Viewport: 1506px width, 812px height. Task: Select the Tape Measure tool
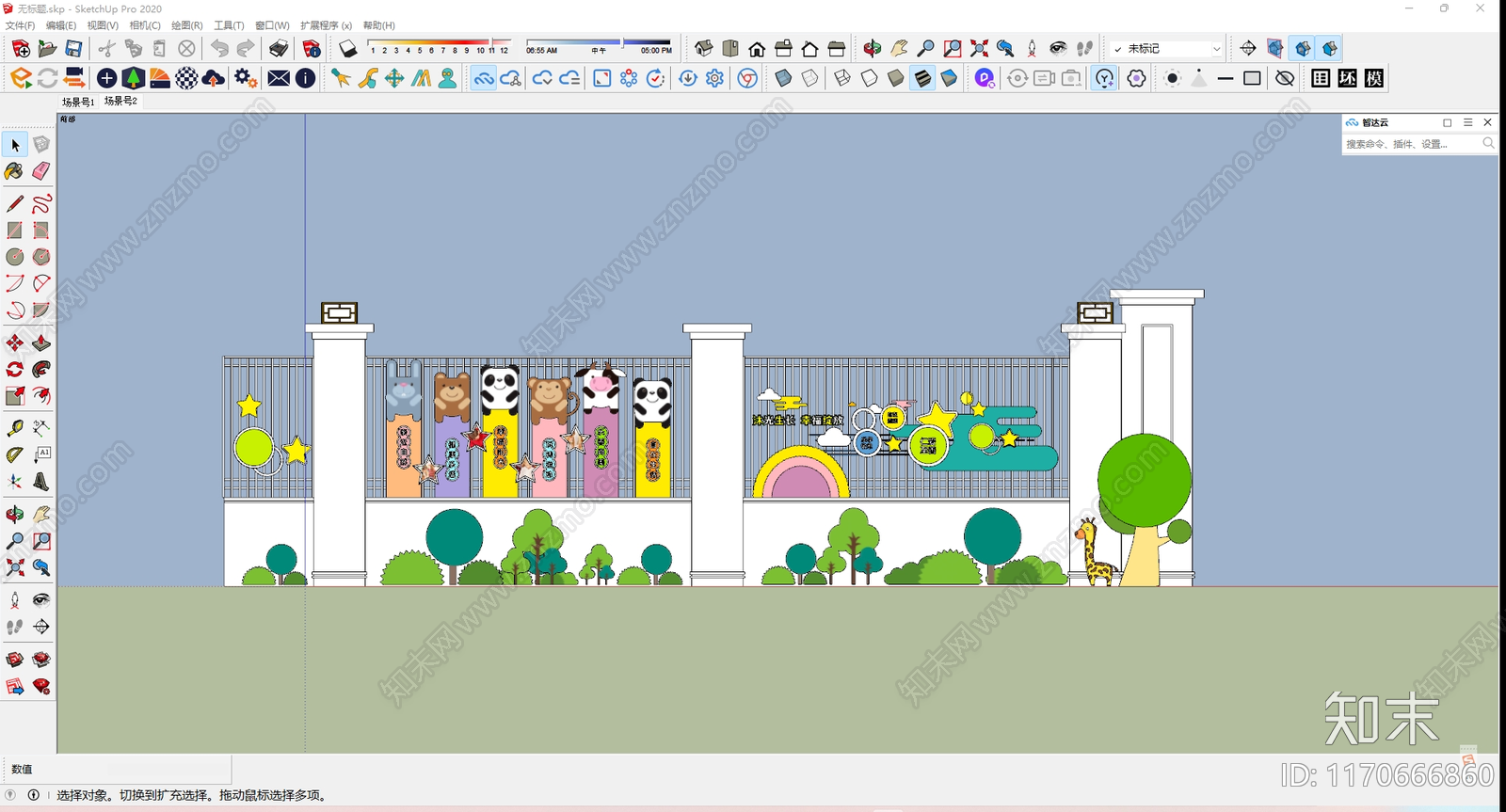[x=15, y=428]
